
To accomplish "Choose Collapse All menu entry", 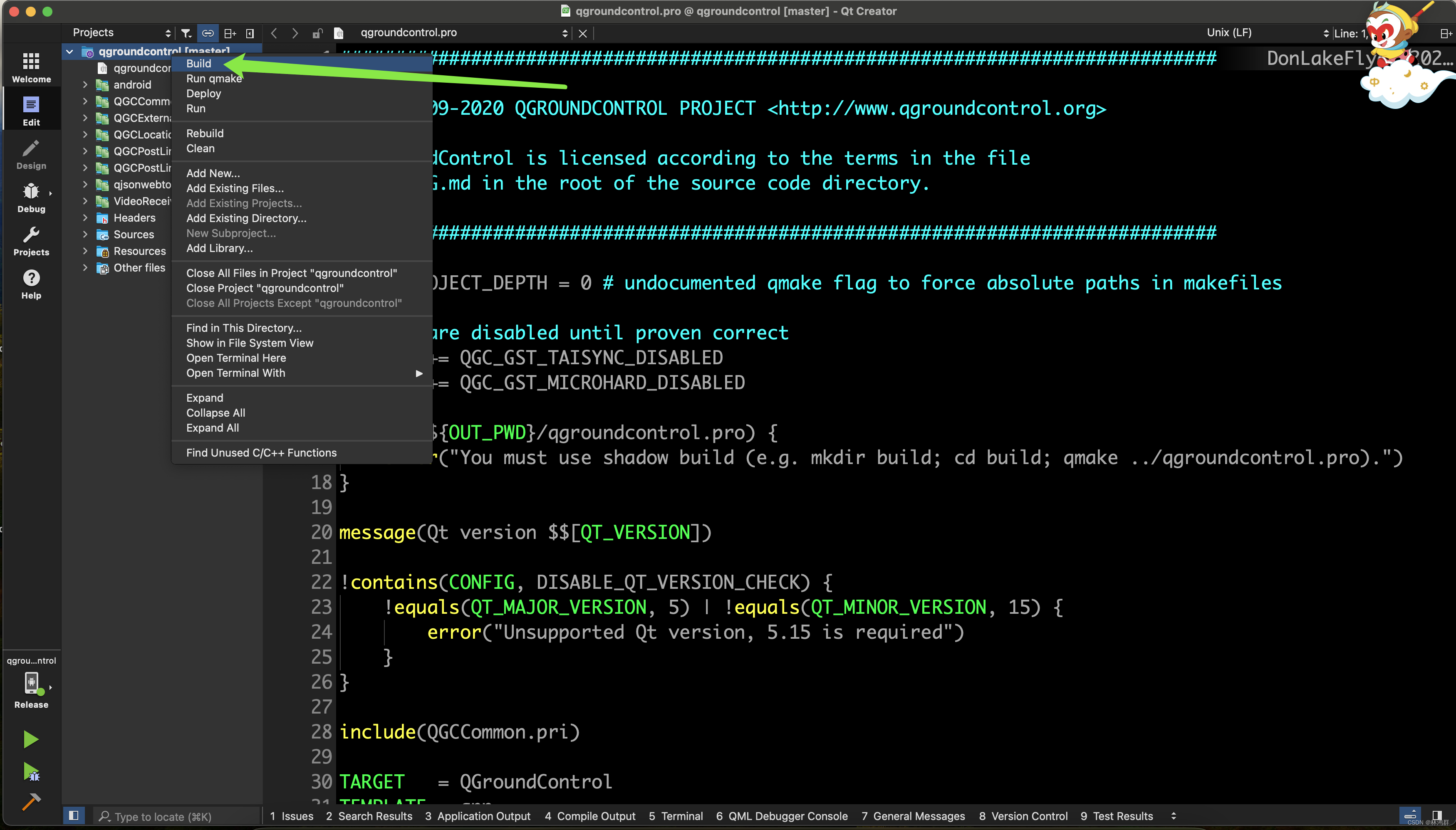I will tap(301, 413).
